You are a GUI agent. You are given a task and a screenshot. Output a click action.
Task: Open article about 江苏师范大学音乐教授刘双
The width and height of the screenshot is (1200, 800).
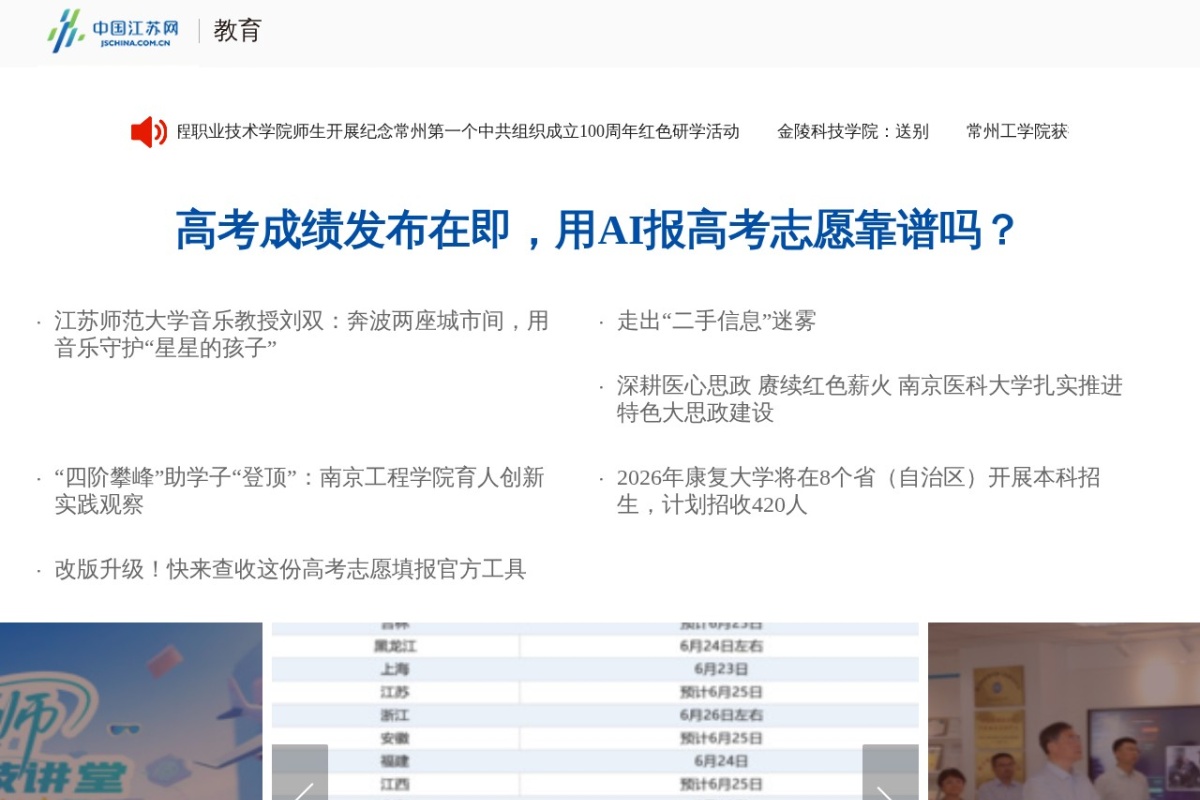coord(302,334)
